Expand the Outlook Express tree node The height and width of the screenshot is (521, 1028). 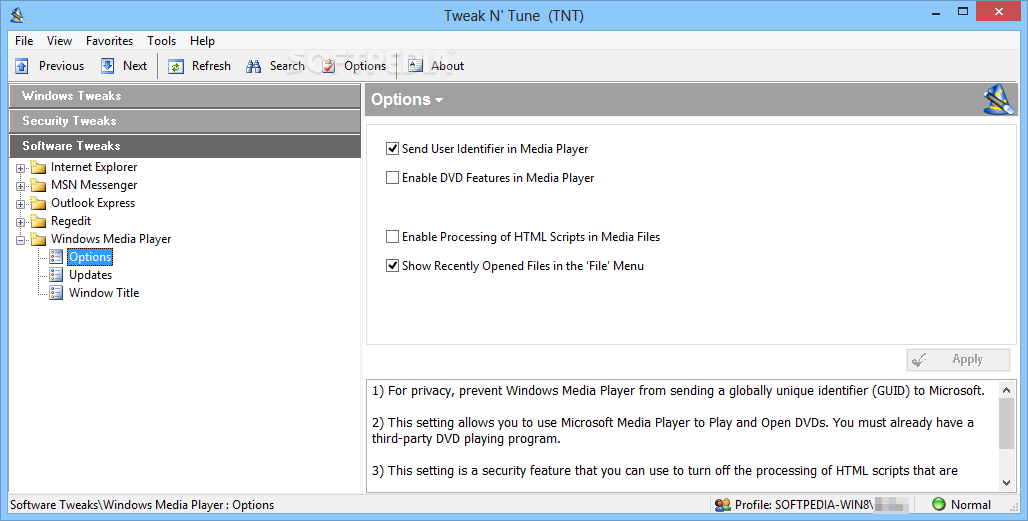pyautogui.click(x=20, y=204)
